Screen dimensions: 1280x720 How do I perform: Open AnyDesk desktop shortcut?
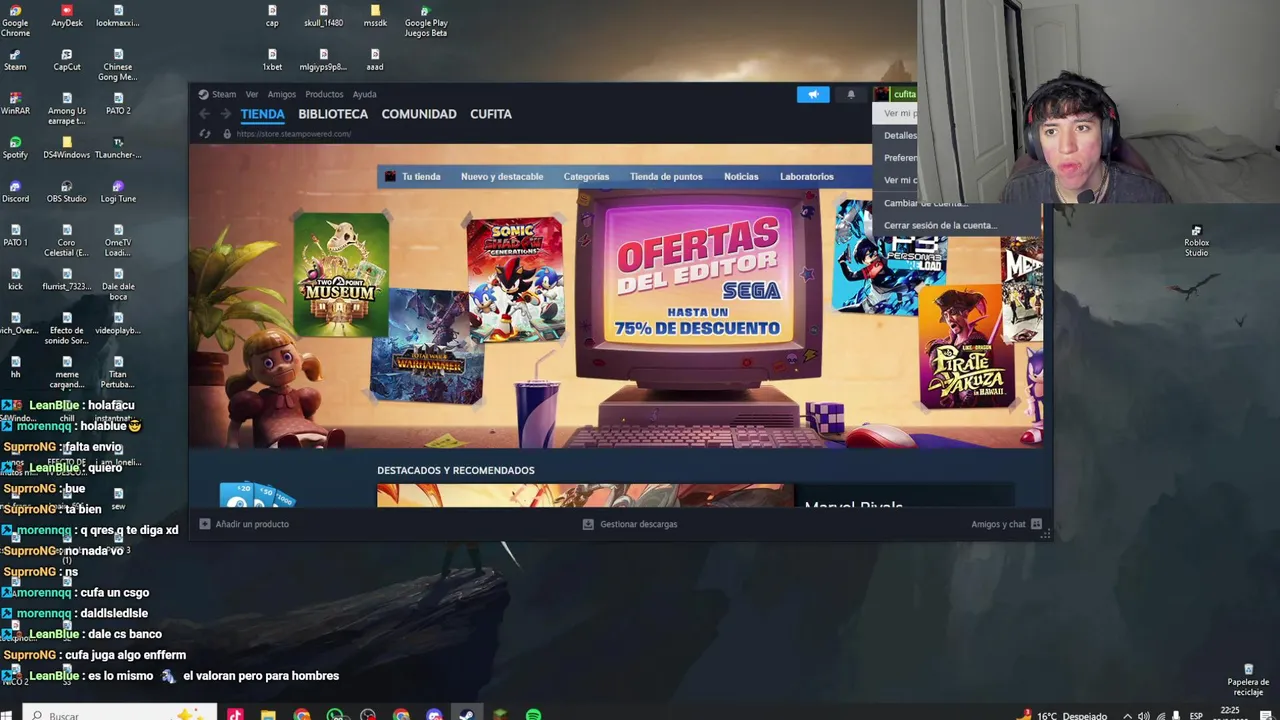(x=67, y=16)
